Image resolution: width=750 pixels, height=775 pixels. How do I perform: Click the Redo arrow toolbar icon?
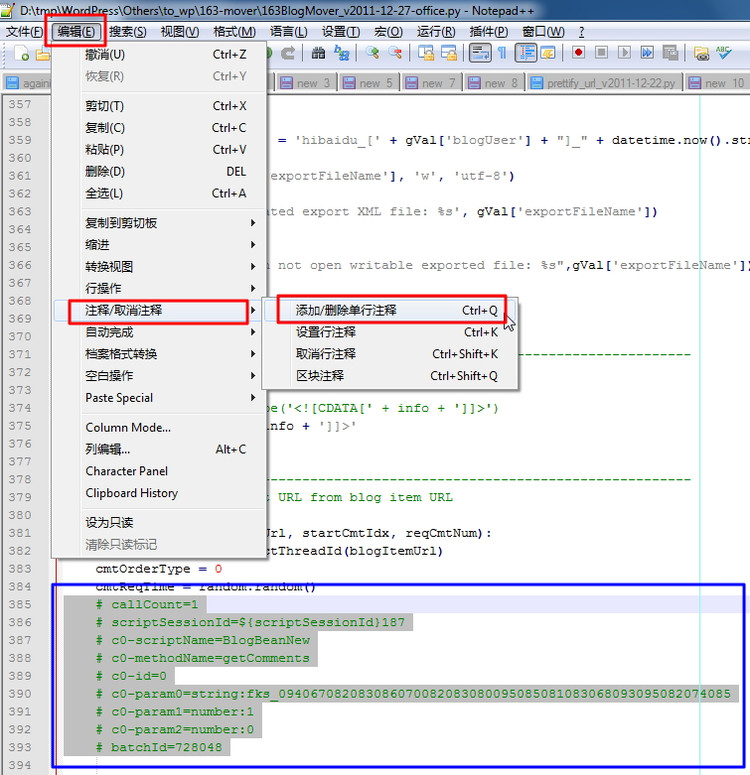click(288, 53)
